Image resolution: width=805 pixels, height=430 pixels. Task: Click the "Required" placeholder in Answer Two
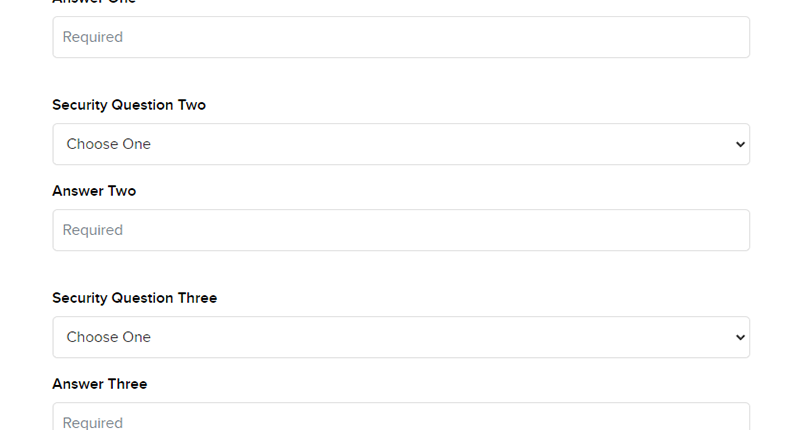[x=92, y=230]
